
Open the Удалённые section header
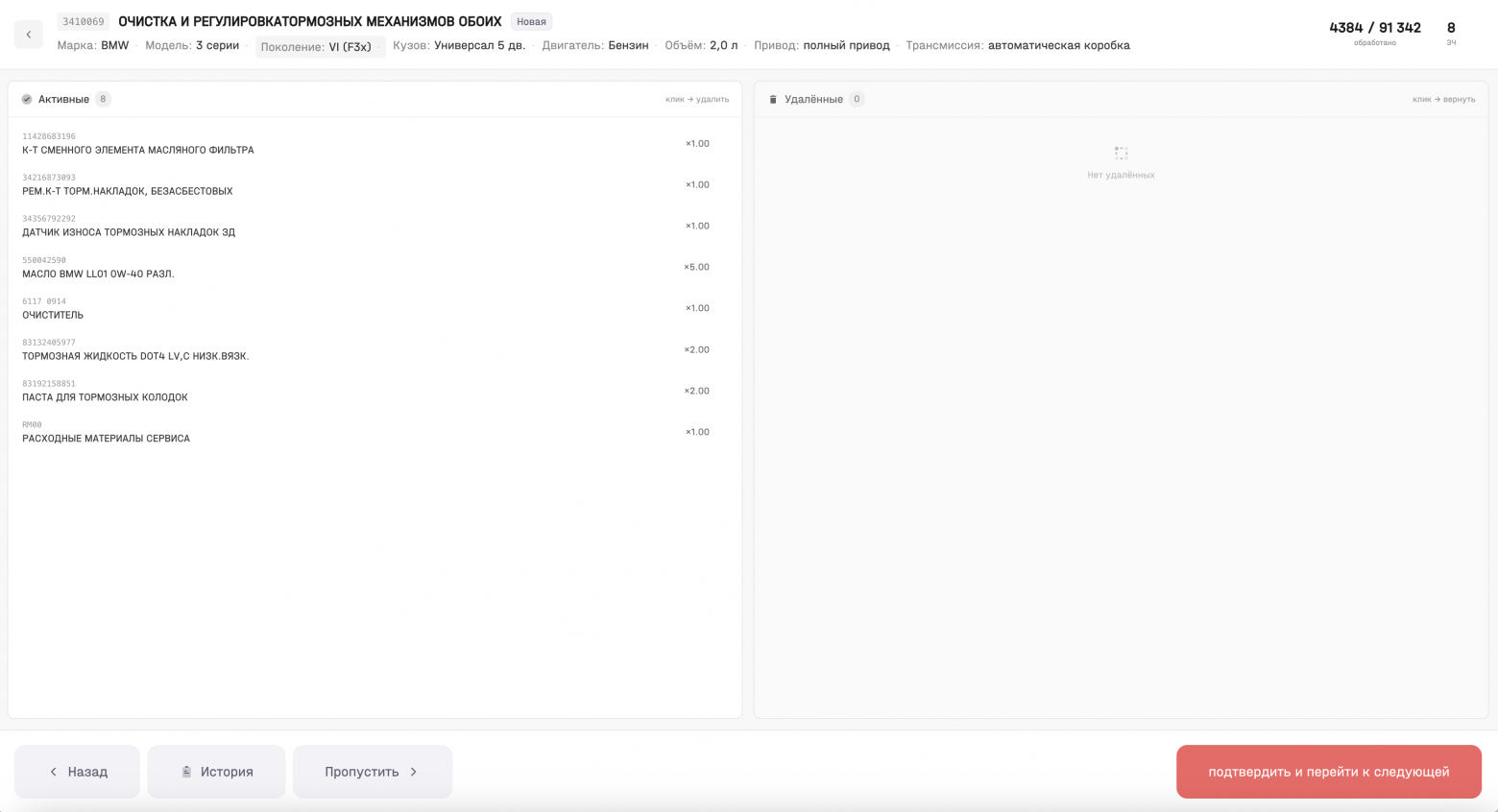(1121, 99)
